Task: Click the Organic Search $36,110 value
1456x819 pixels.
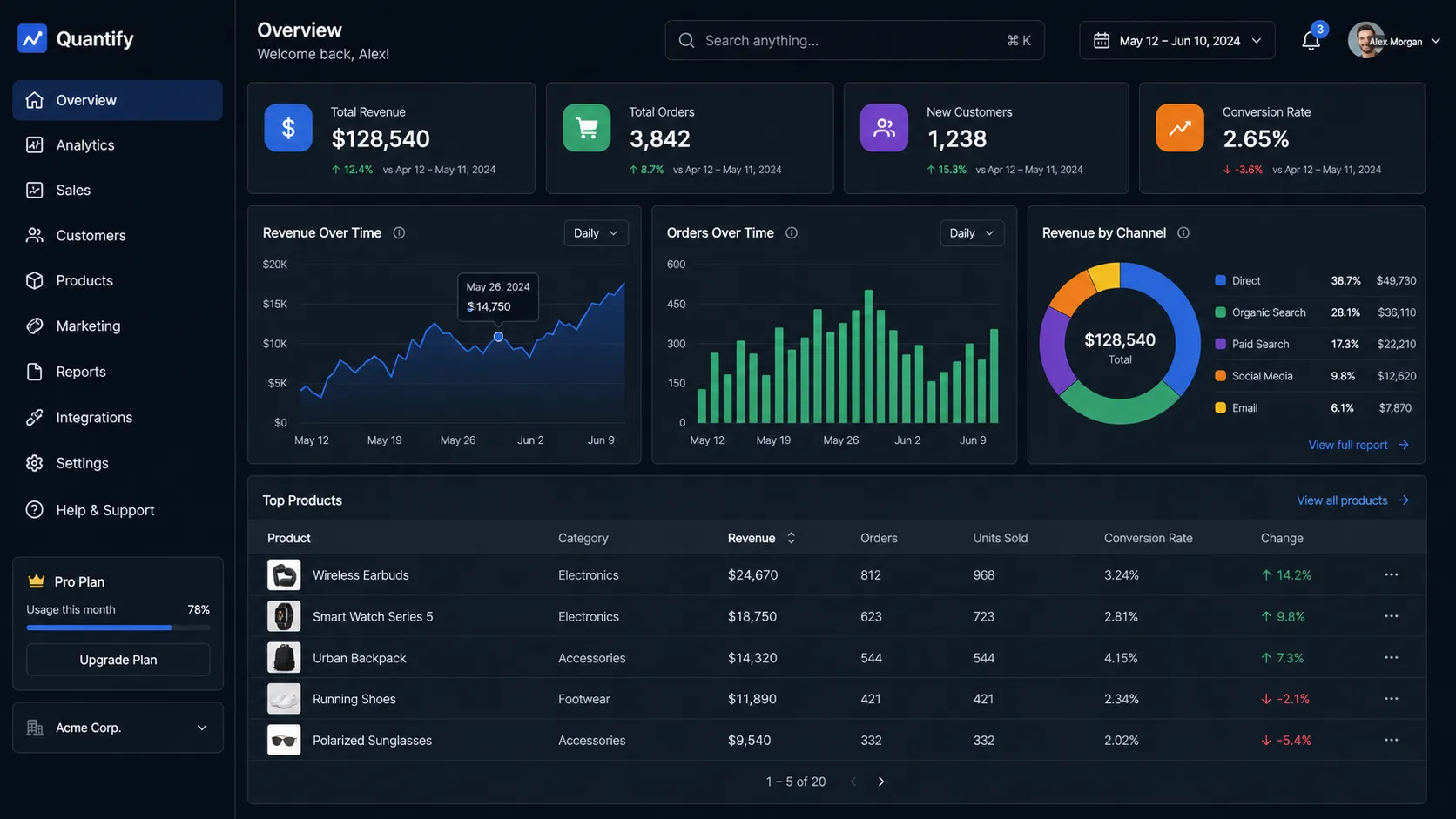Action: pyautogui.click(x=1397, y=312)
